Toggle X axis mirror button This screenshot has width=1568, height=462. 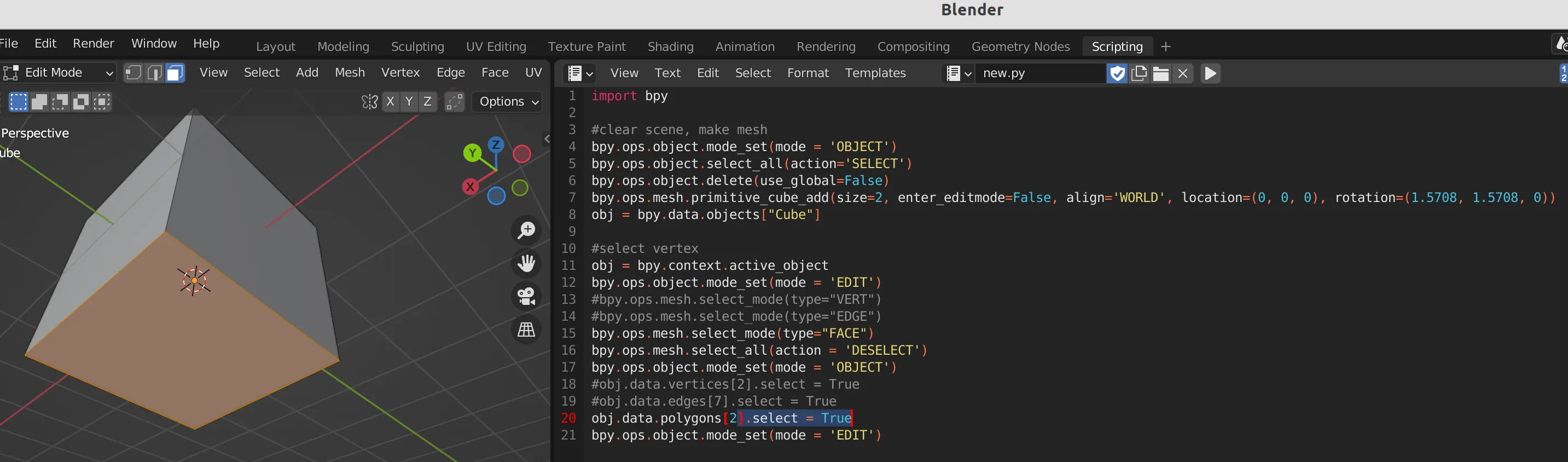coord(390,102)
